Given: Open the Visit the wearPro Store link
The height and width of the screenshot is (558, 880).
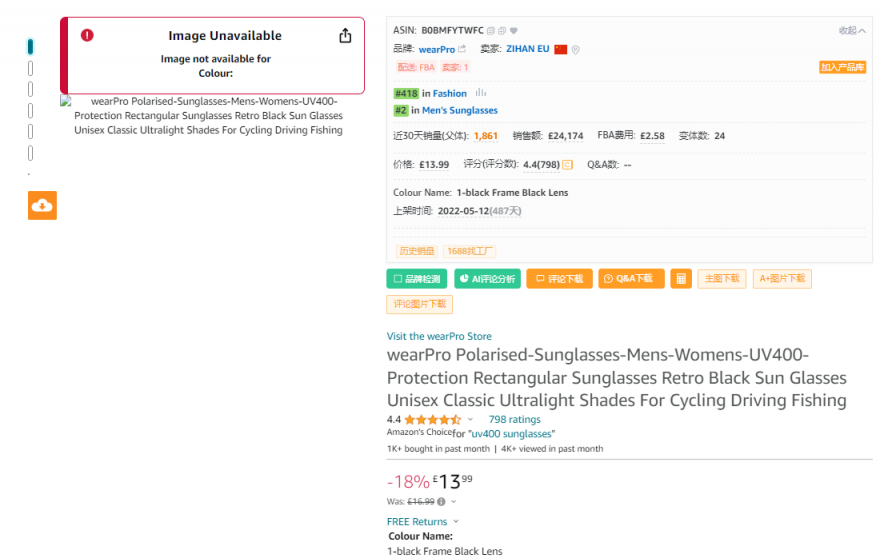Looking at the screenshot, I should [439, 336].
